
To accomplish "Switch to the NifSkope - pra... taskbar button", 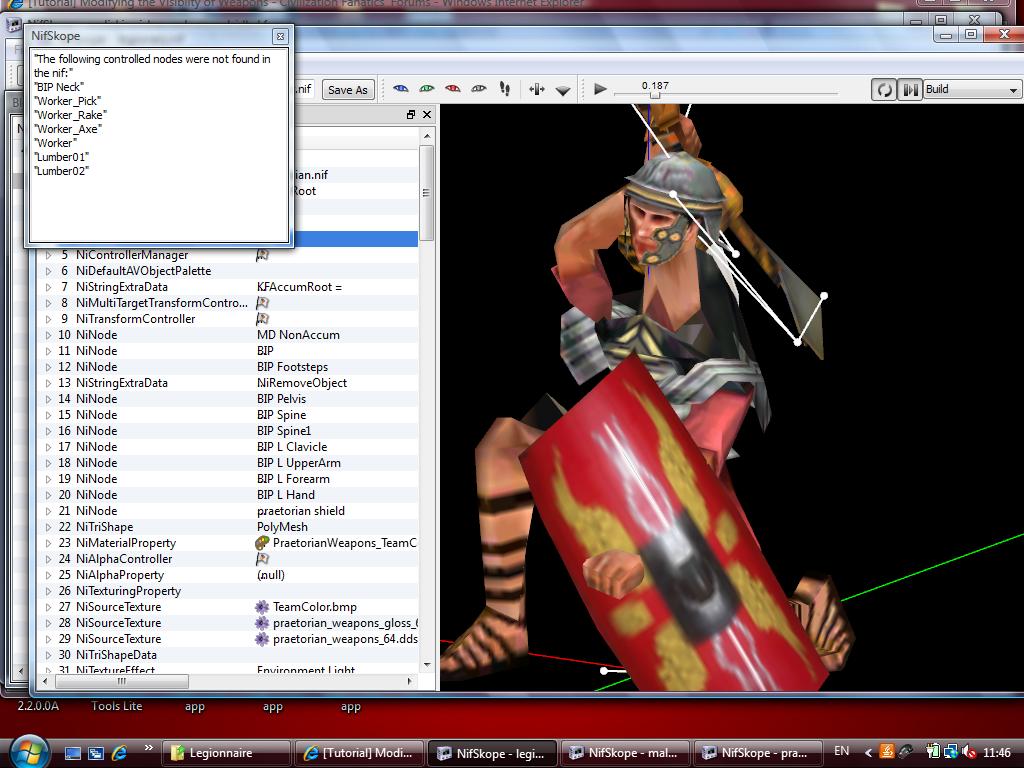I will (x=758, y=753).
